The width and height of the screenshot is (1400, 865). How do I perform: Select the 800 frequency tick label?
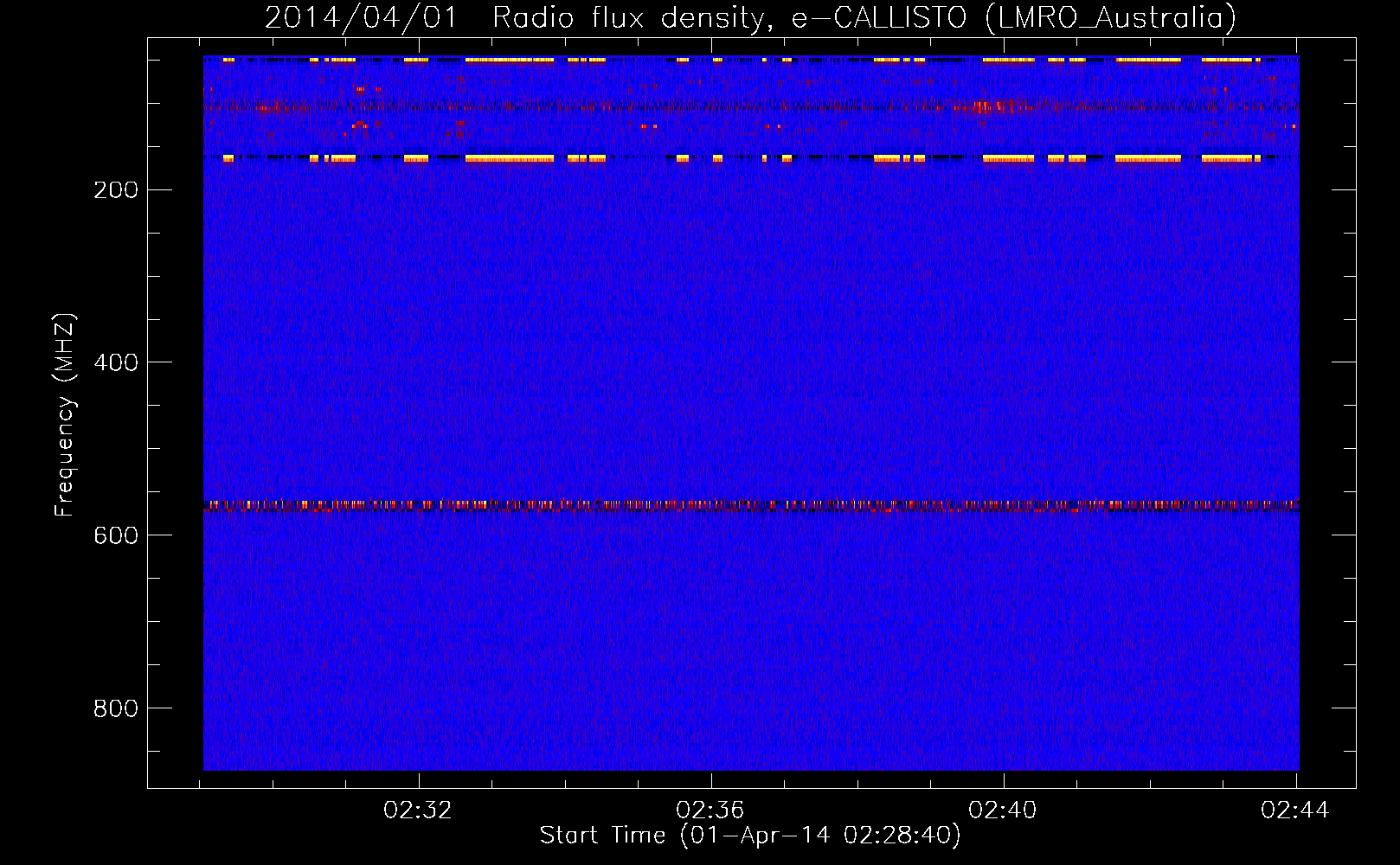[x=116, y=708]
